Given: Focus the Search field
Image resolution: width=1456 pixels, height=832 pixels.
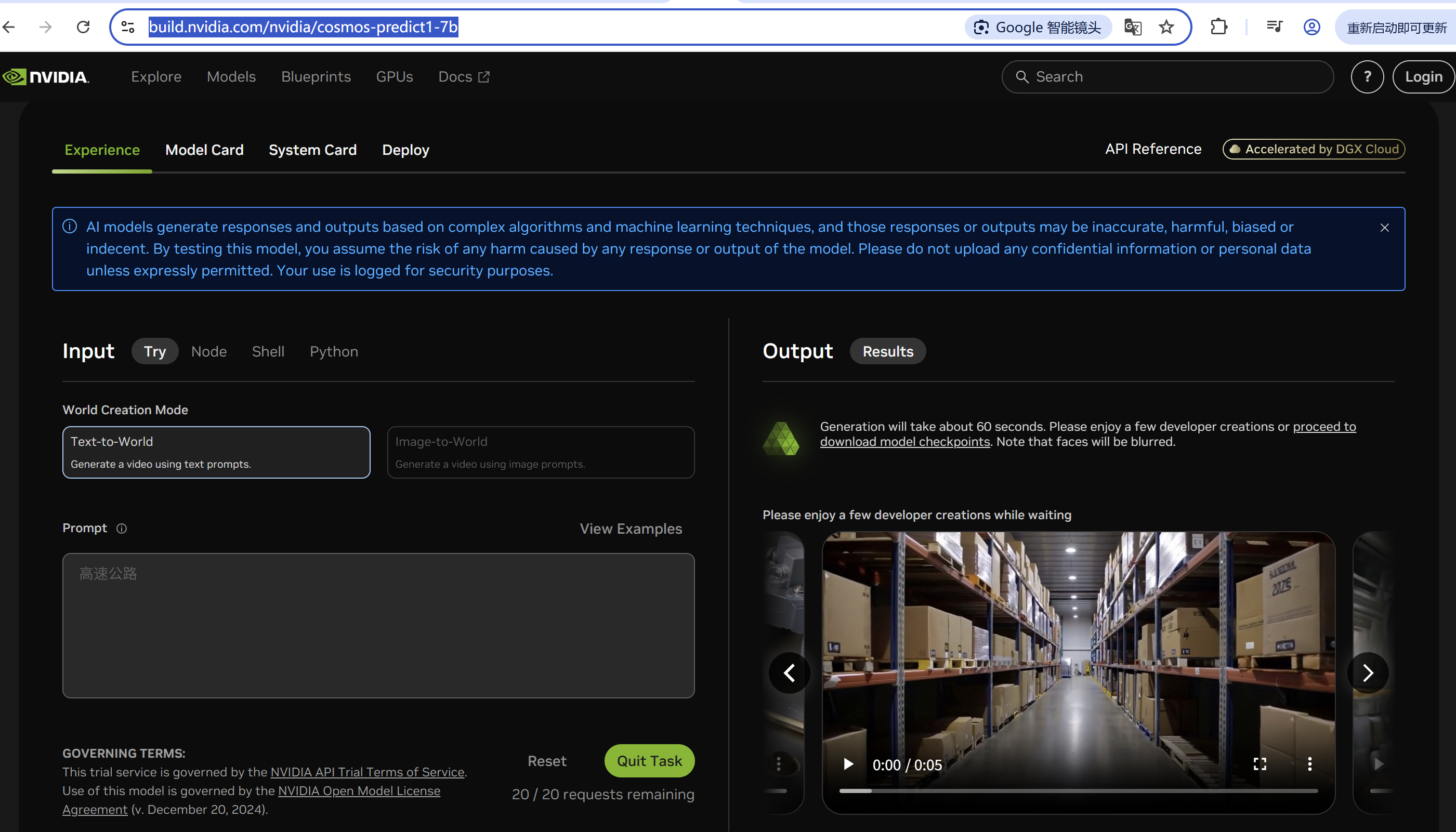Looking at the screenshot, I should [x=1168, y=76].
